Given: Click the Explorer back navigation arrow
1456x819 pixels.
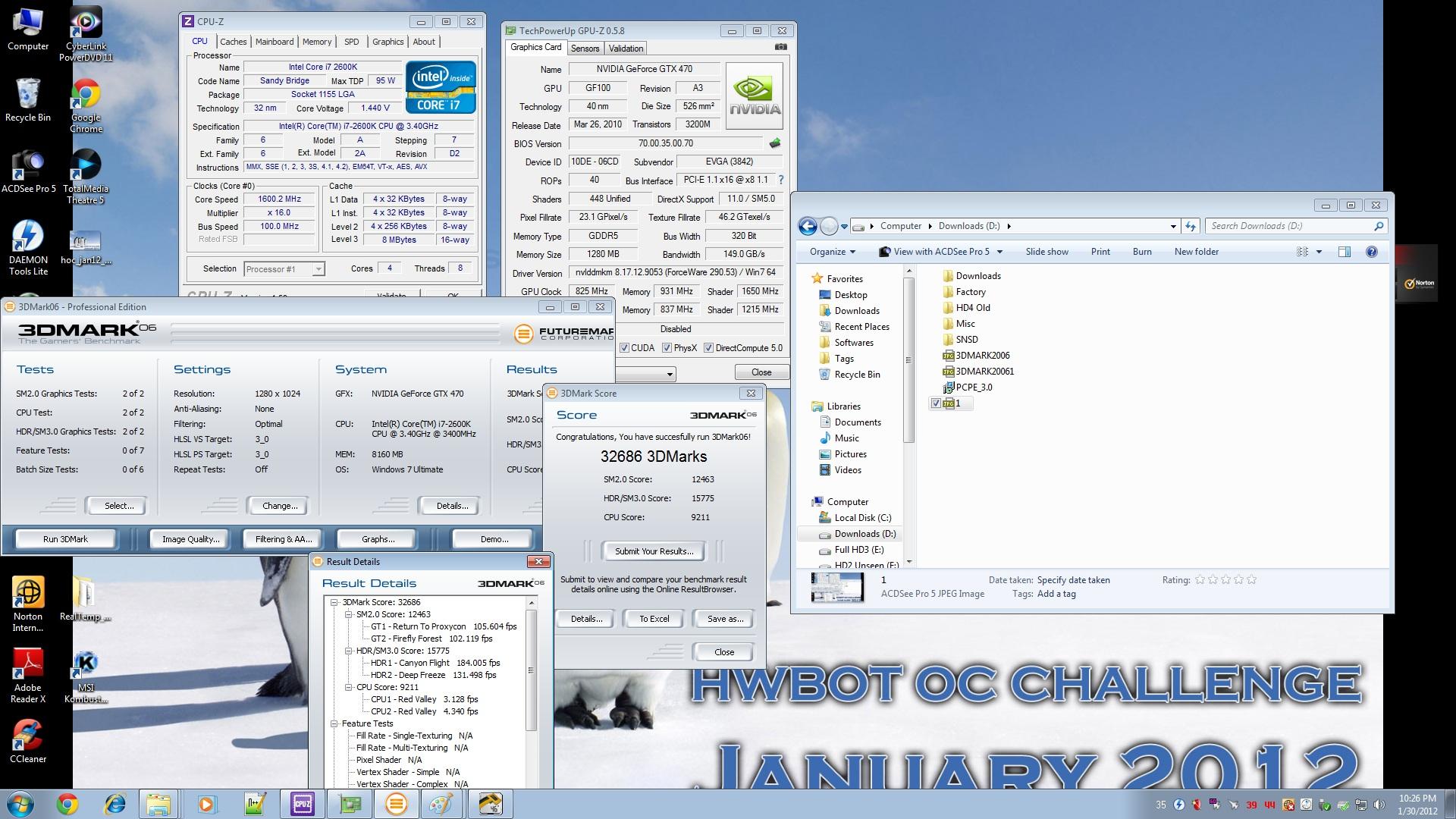Looking at the screenshot, I should pyautogui.click(x=808, y=226).
